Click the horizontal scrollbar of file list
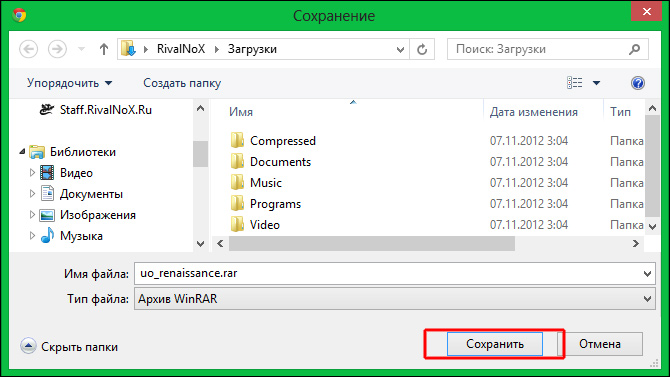 coord(372,244)
